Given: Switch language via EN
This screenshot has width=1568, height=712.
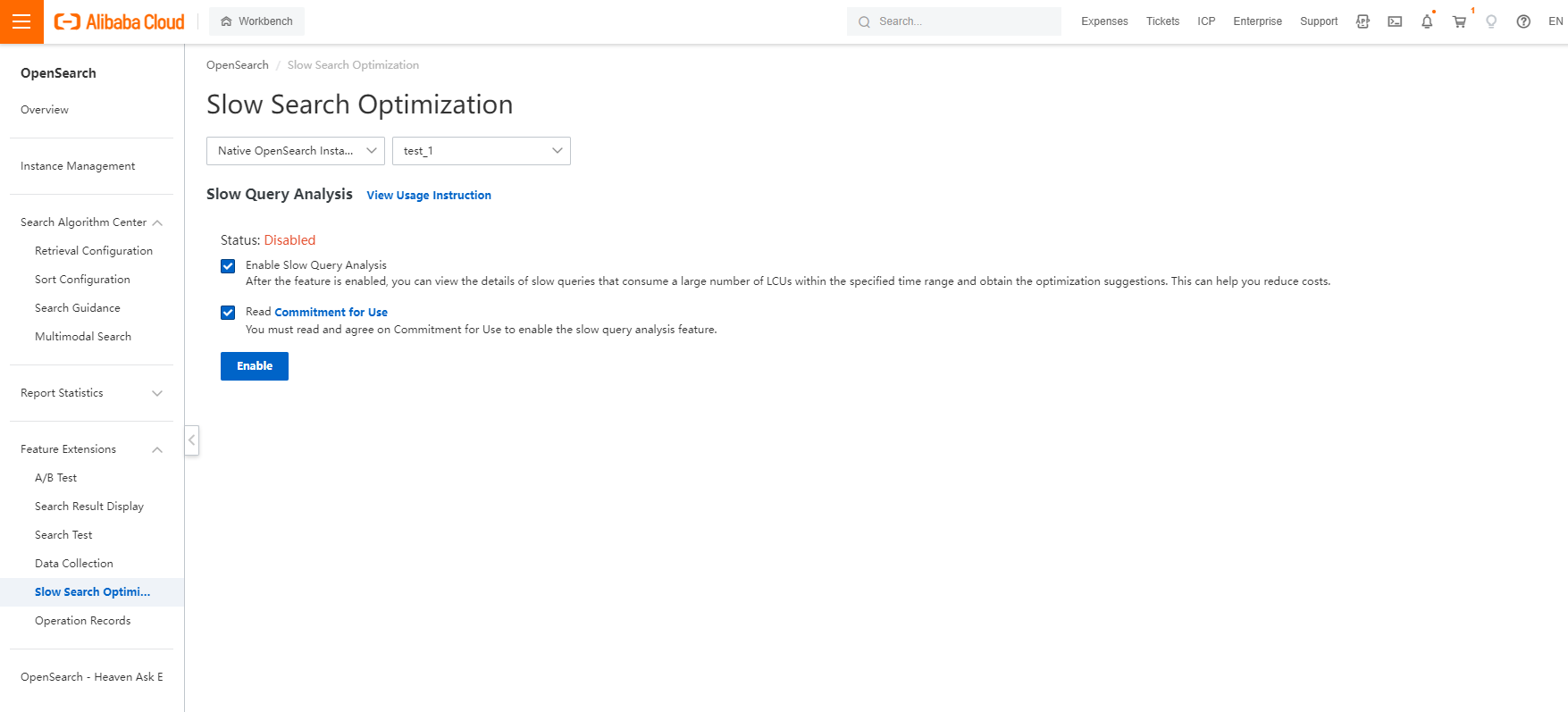Looking at the screenshot, I should coord(1555,21).
